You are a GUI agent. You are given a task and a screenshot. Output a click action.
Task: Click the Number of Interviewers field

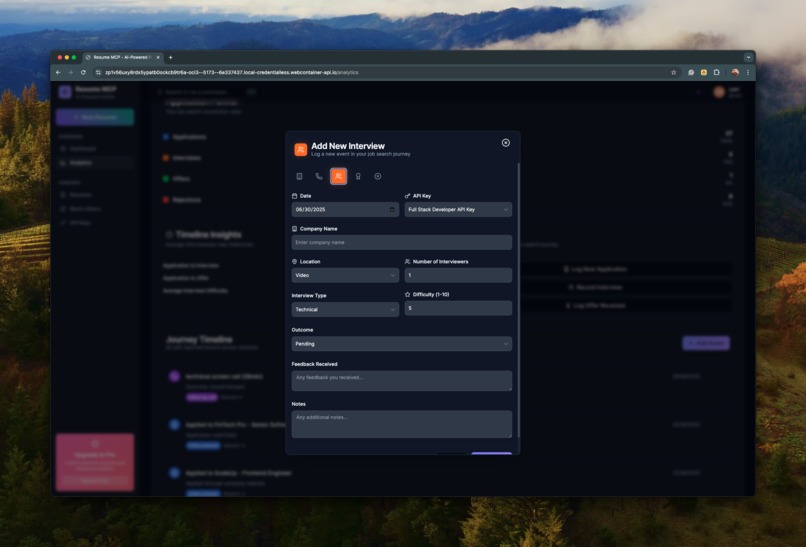[458, 276]
